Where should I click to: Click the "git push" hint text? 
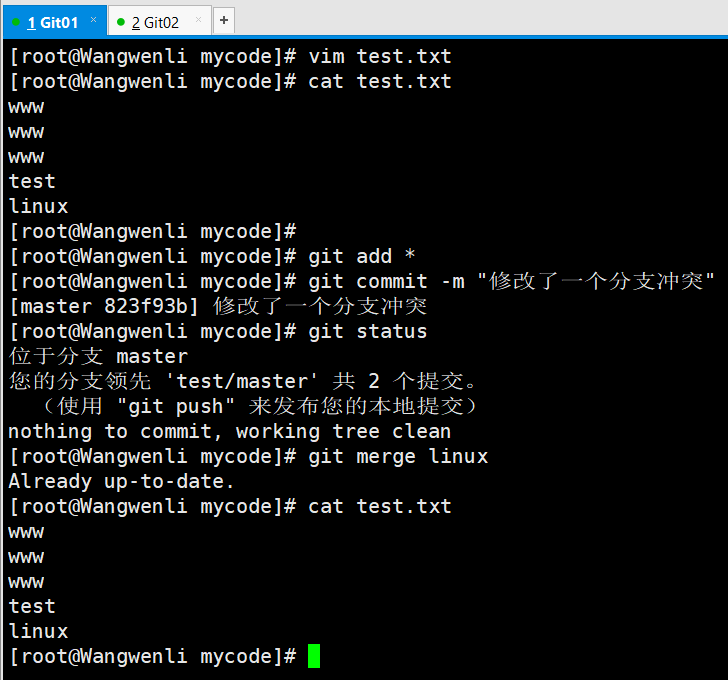[176, 407]
